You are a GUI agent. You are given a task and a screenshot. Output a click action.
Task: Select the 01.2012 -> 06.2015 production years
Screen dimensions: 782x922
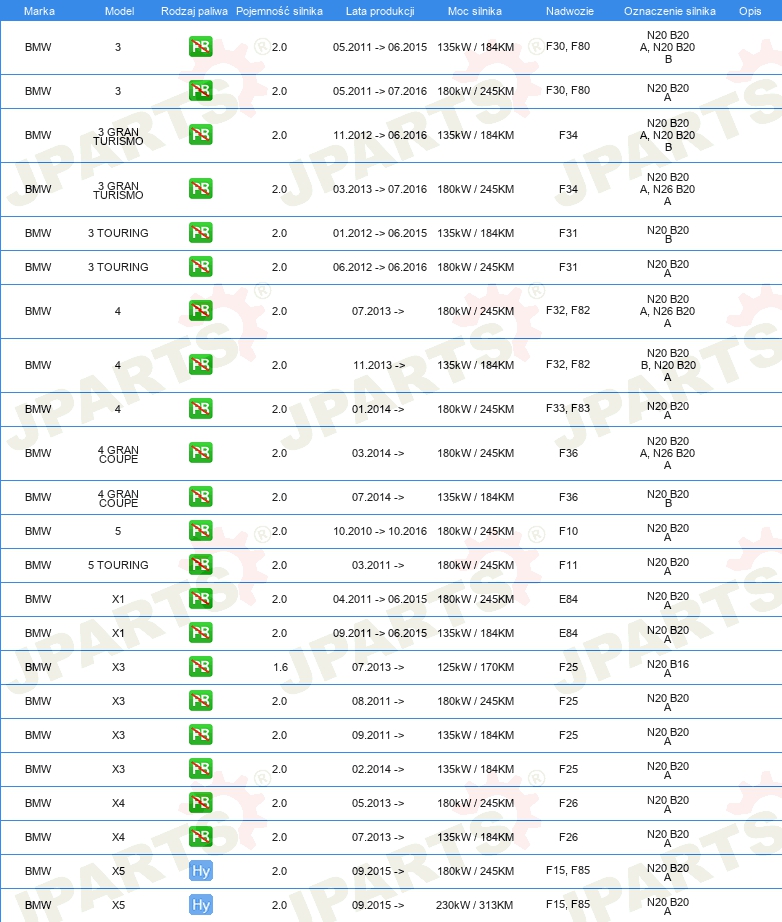click(x=380, y=233)
